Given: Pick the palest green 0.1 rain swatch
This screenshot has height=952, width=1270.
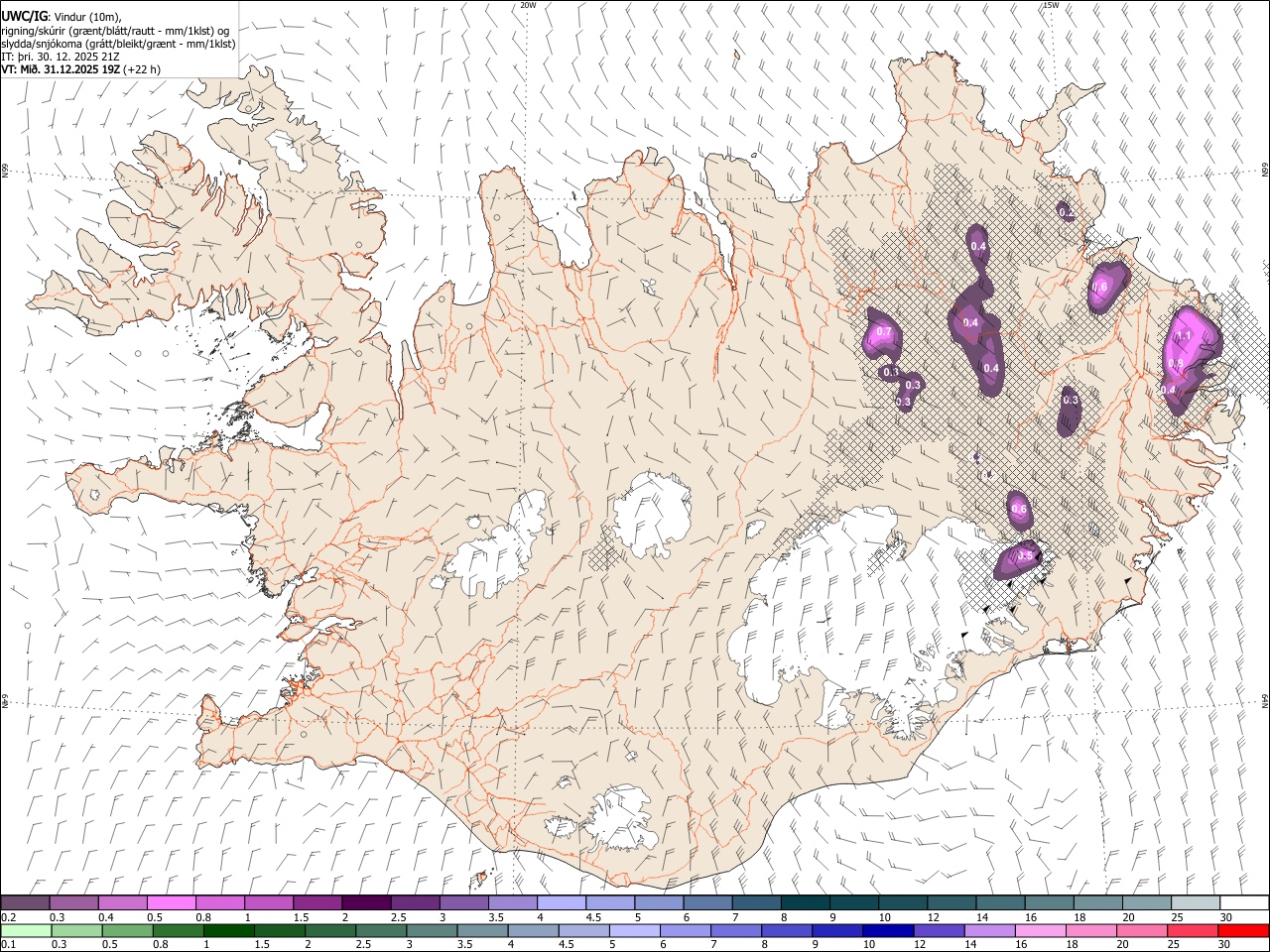Looking at the screenshot, I should click(x=26, y=930).
